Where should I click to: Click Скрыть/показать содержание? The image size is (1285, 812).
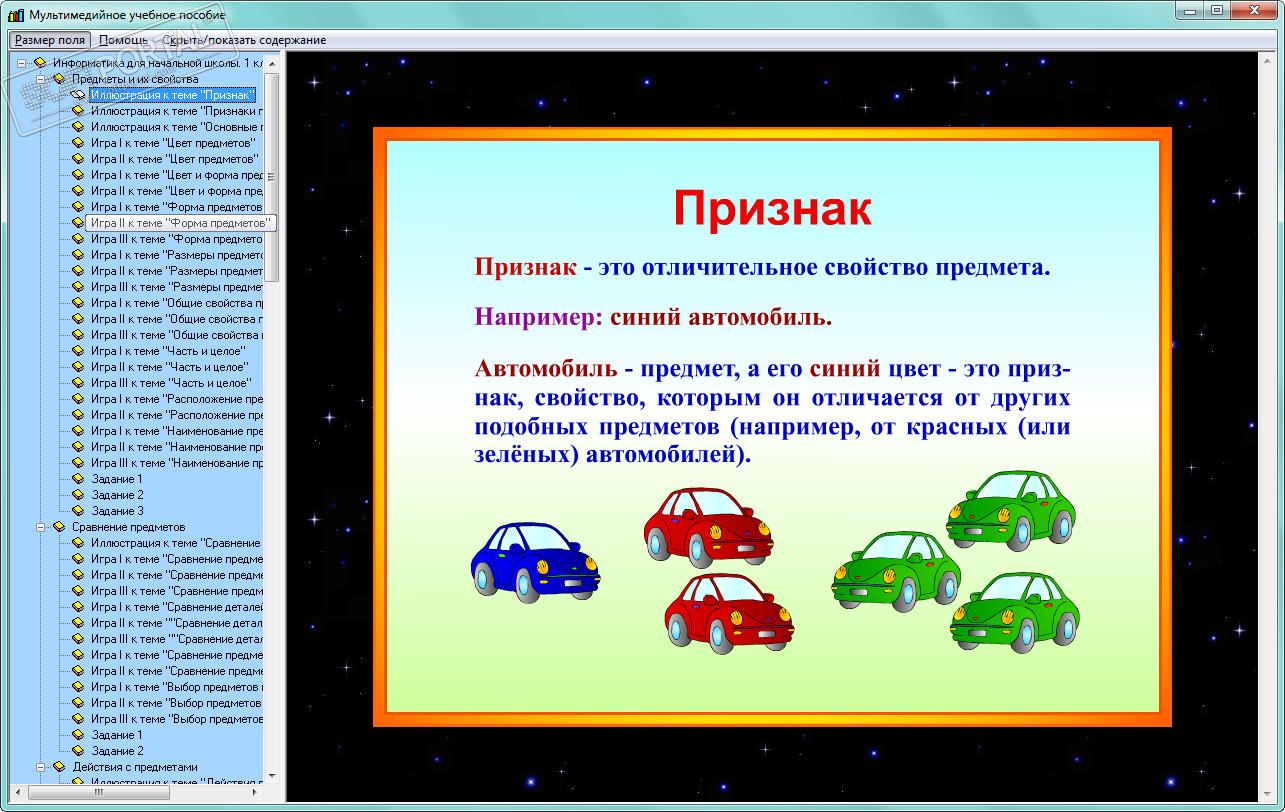245,40
